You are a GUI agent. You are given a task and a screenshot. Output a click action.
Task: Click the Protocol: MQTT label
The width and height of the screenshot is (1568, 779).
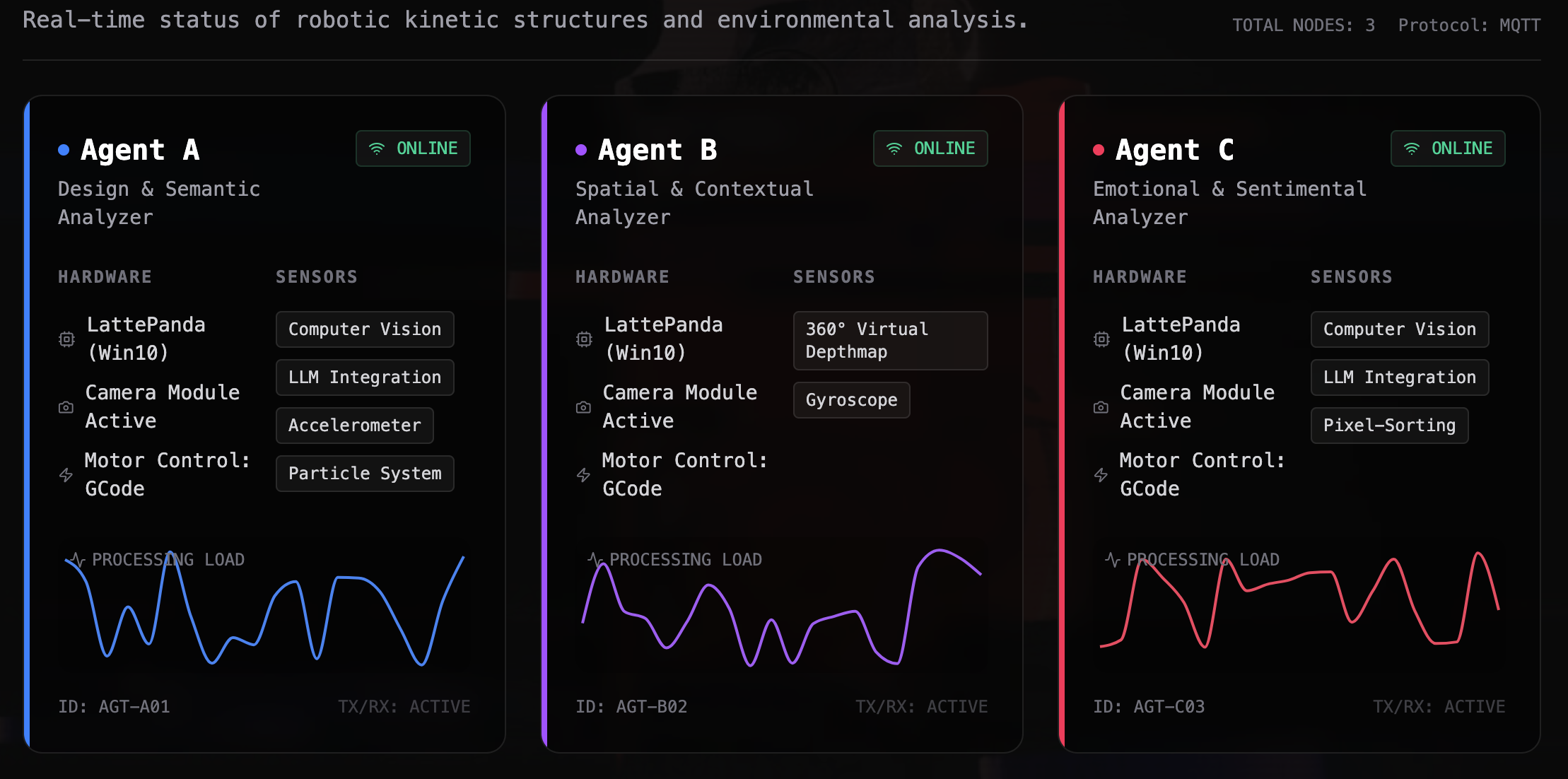(x=1469, y=25)
